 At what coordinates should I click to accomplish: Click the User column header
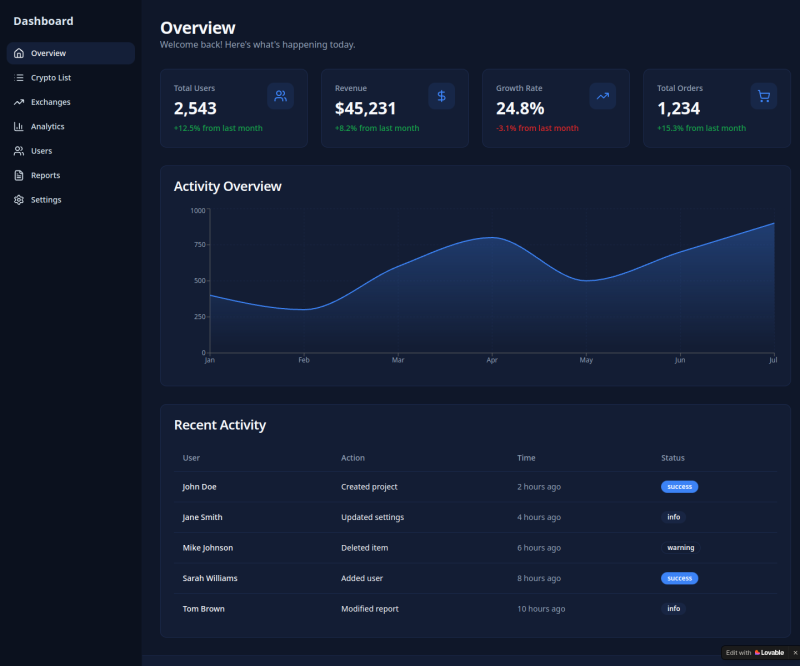pyautogui.click(x=191, y=458)
